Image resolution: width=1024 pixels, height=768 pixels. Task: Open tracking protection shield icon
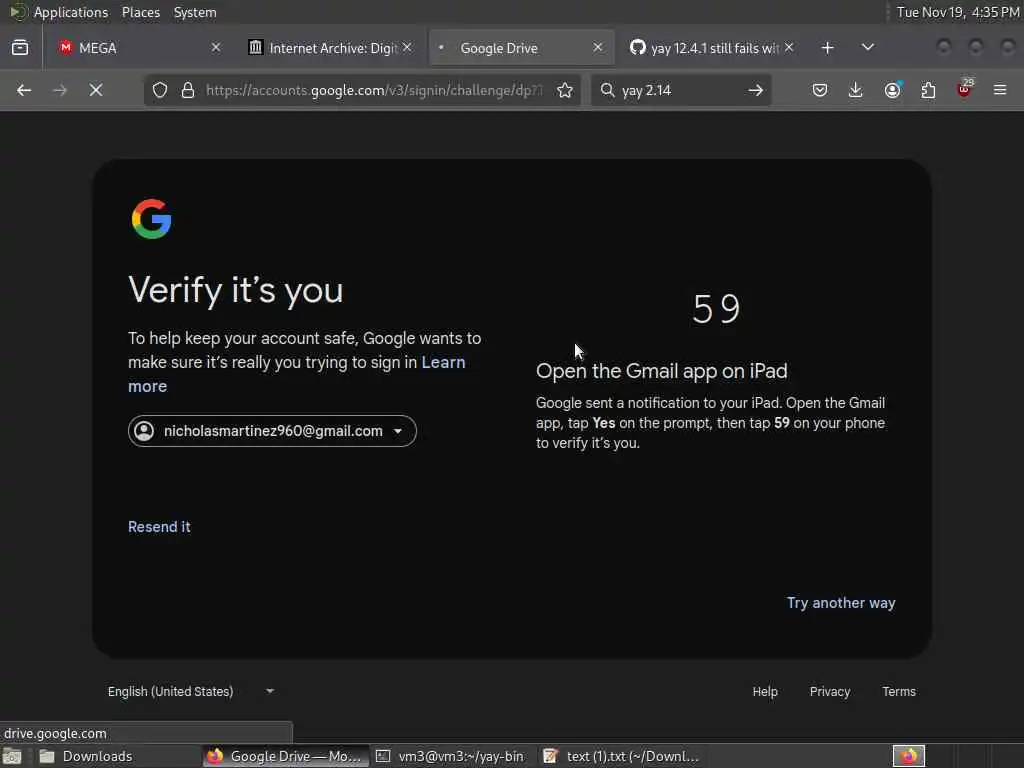pos(160,90)
